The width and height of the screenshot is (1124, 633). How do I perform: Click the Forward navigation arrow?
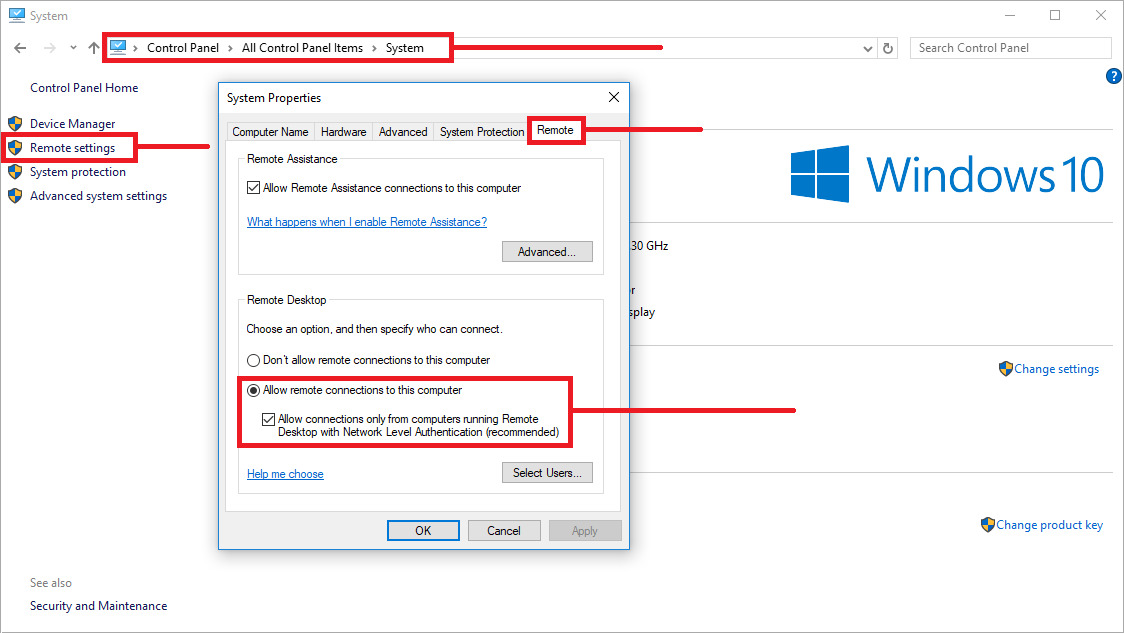coord(49,48)
